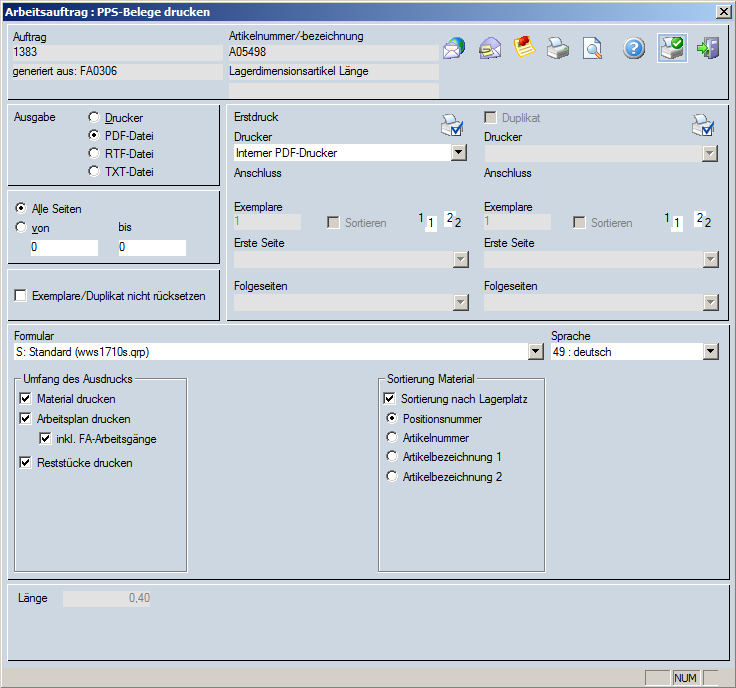
Task: Open the pinned notes icon
Action: click(525, 48)
